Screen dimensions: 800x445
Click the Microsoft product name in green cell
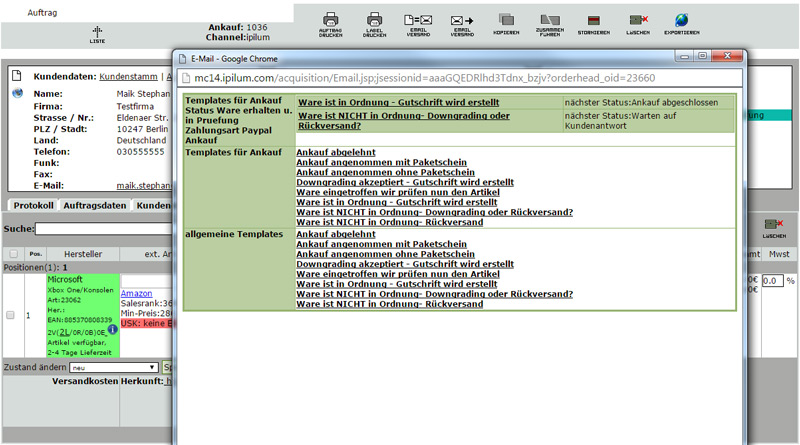(65, 280)
